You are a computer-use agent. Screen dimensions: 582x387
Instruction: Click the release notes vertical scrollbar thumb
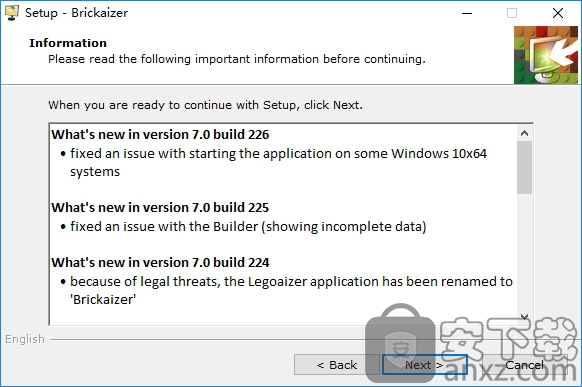point(524,167)
